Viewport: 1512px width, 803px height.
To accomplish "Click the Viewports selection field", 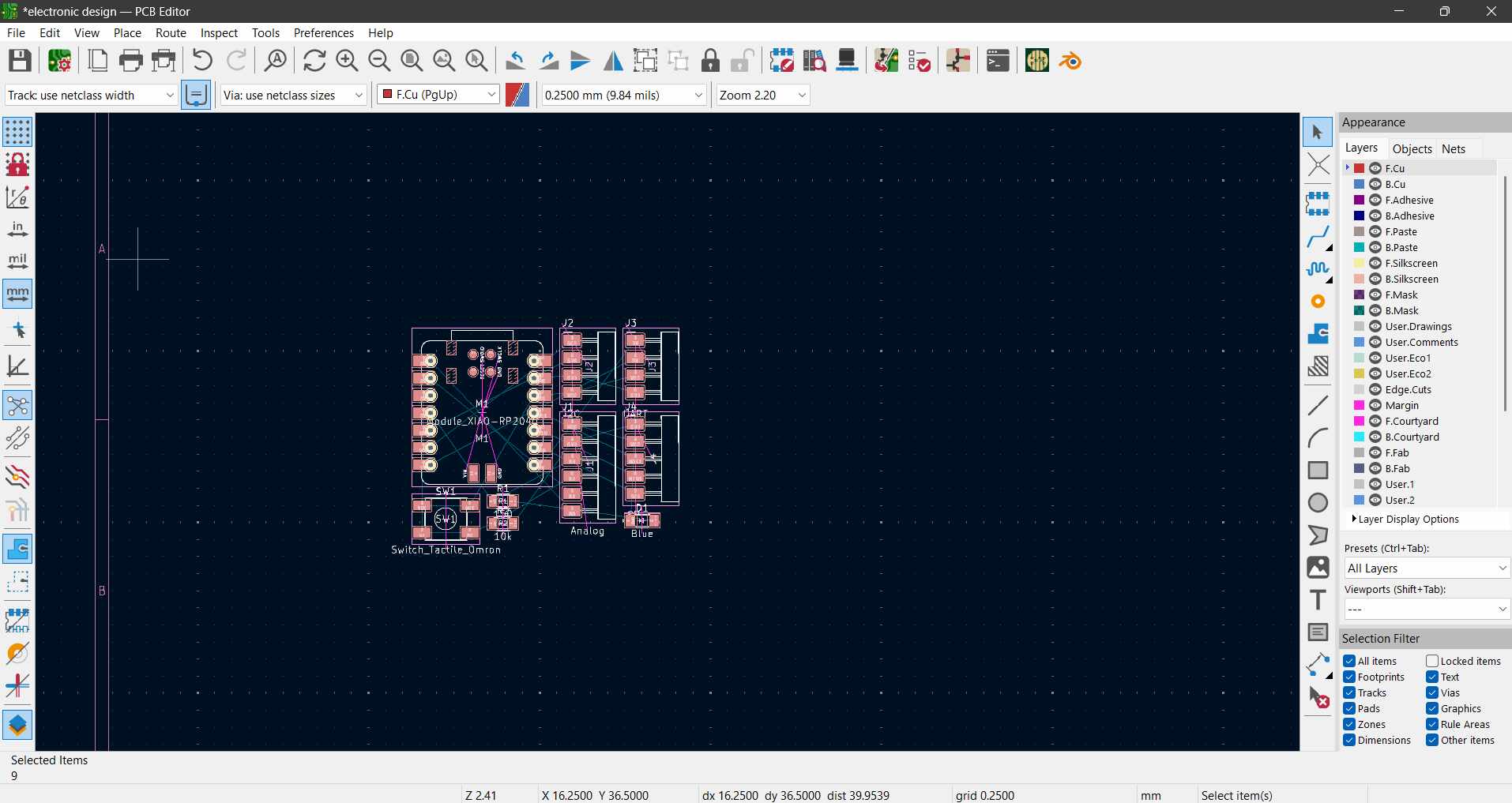I will (x=1425, y=609).
